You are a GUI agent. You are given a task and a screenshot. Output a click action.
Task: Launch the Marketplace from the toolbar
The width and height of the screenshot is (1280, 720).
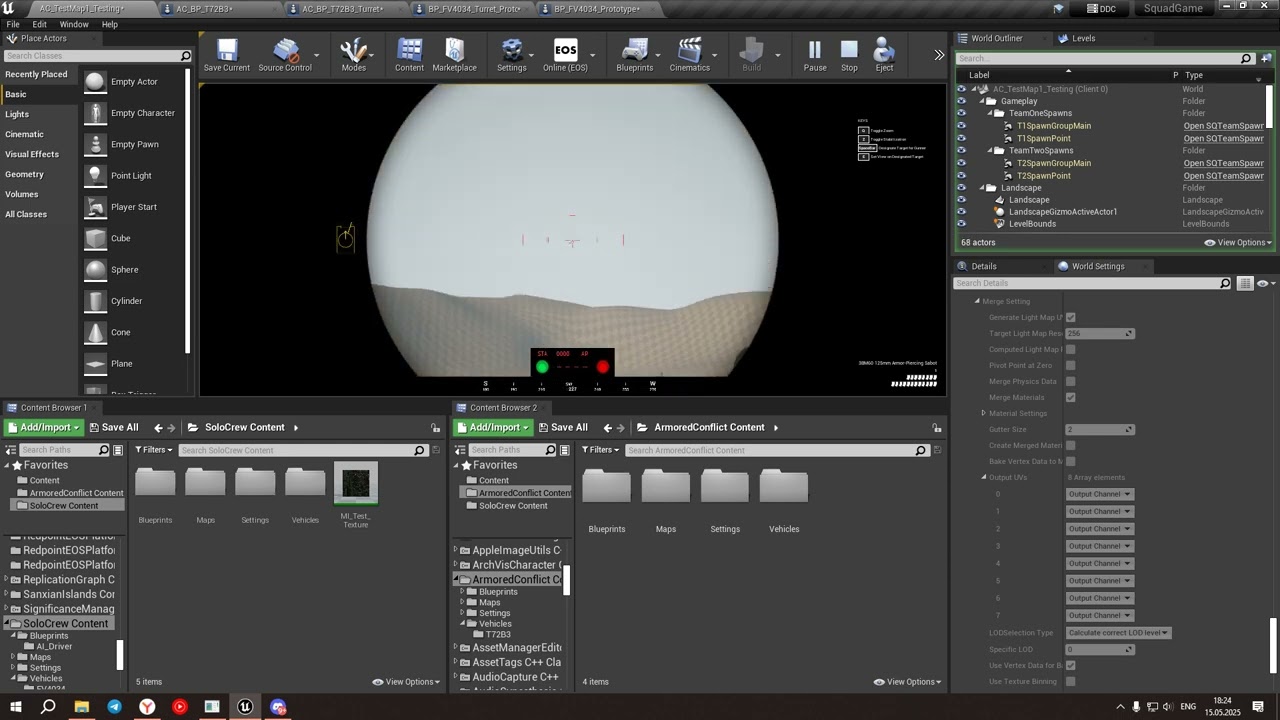(x=454, y=55)
